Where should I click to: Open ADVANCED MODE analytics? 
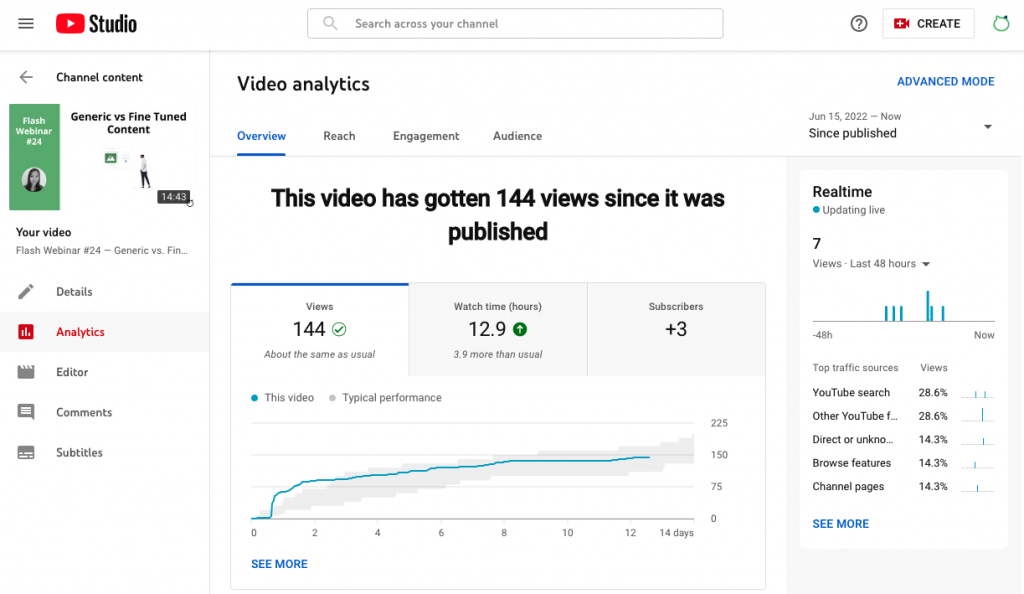pos(945,81)
